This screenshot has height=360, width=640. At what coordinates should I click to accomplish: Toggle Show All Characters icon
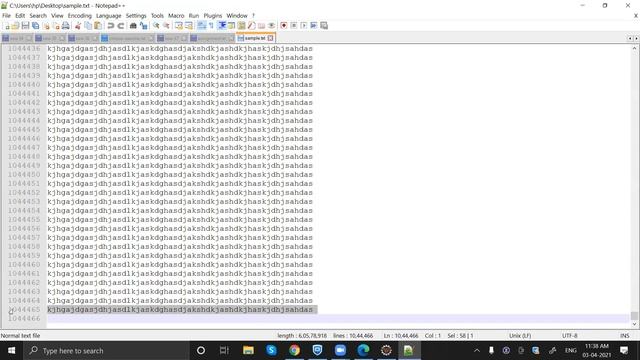point(211,26)
